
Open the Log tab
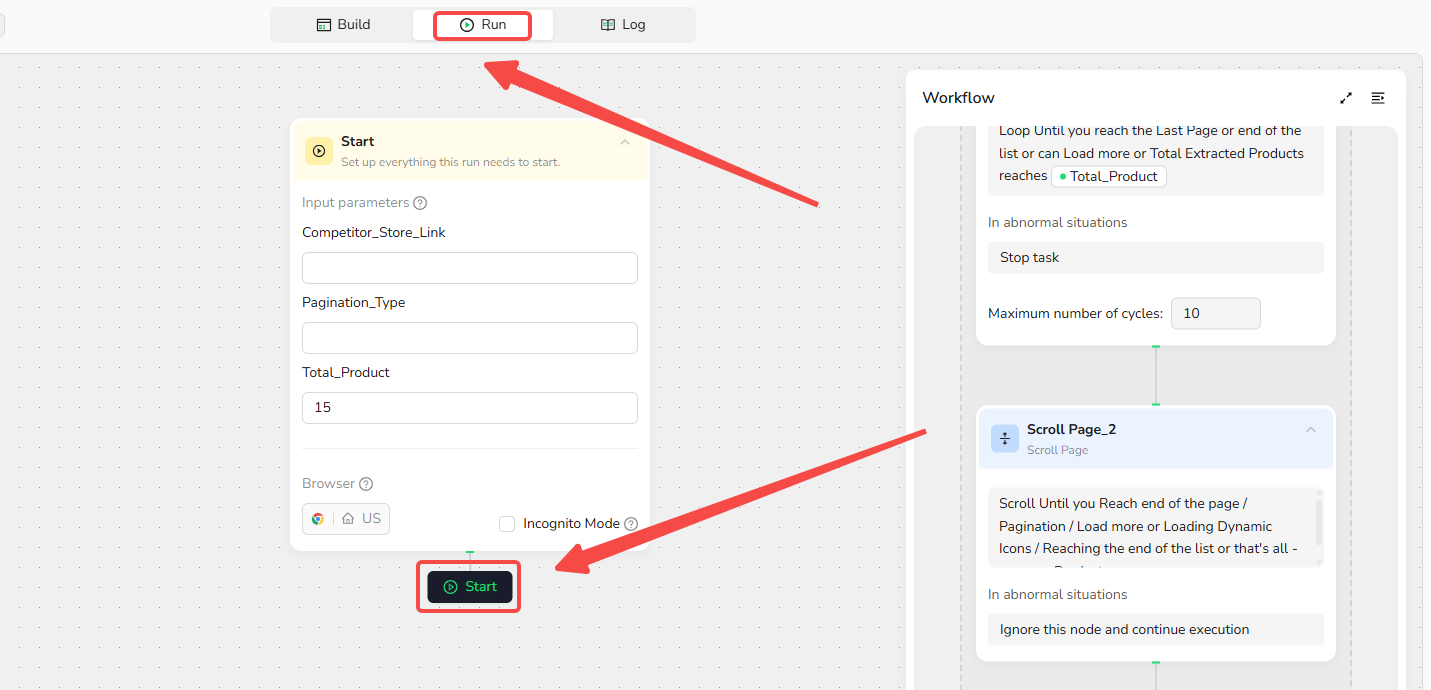coord(622,25)
